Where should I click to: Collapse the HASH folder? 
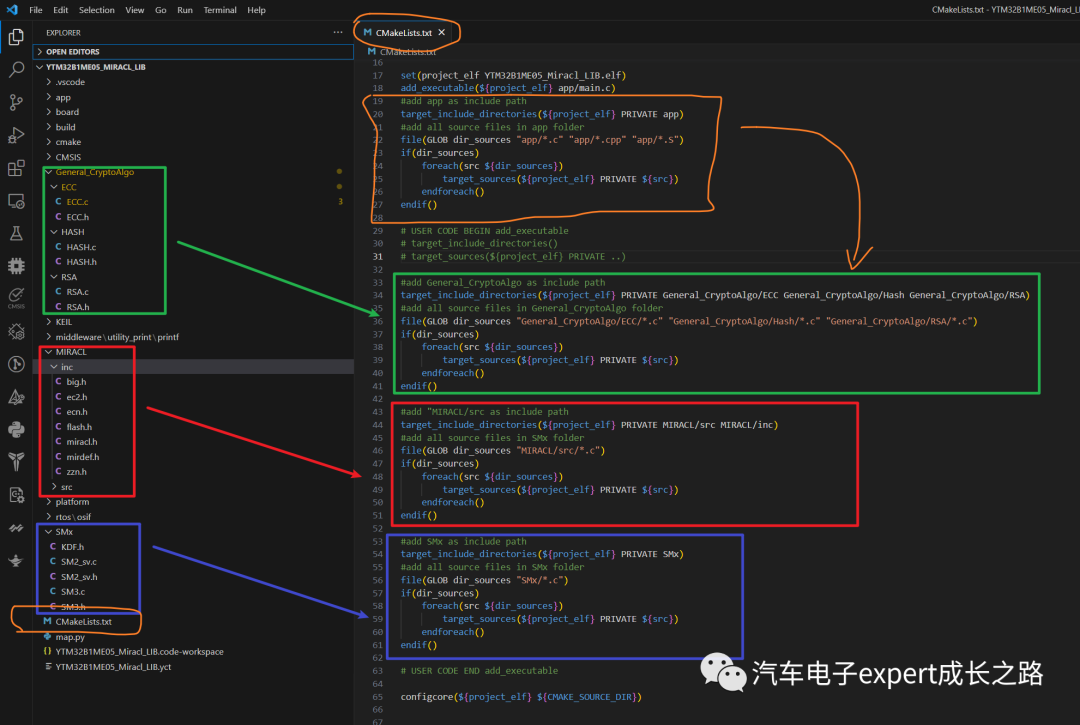click(193, 232)
